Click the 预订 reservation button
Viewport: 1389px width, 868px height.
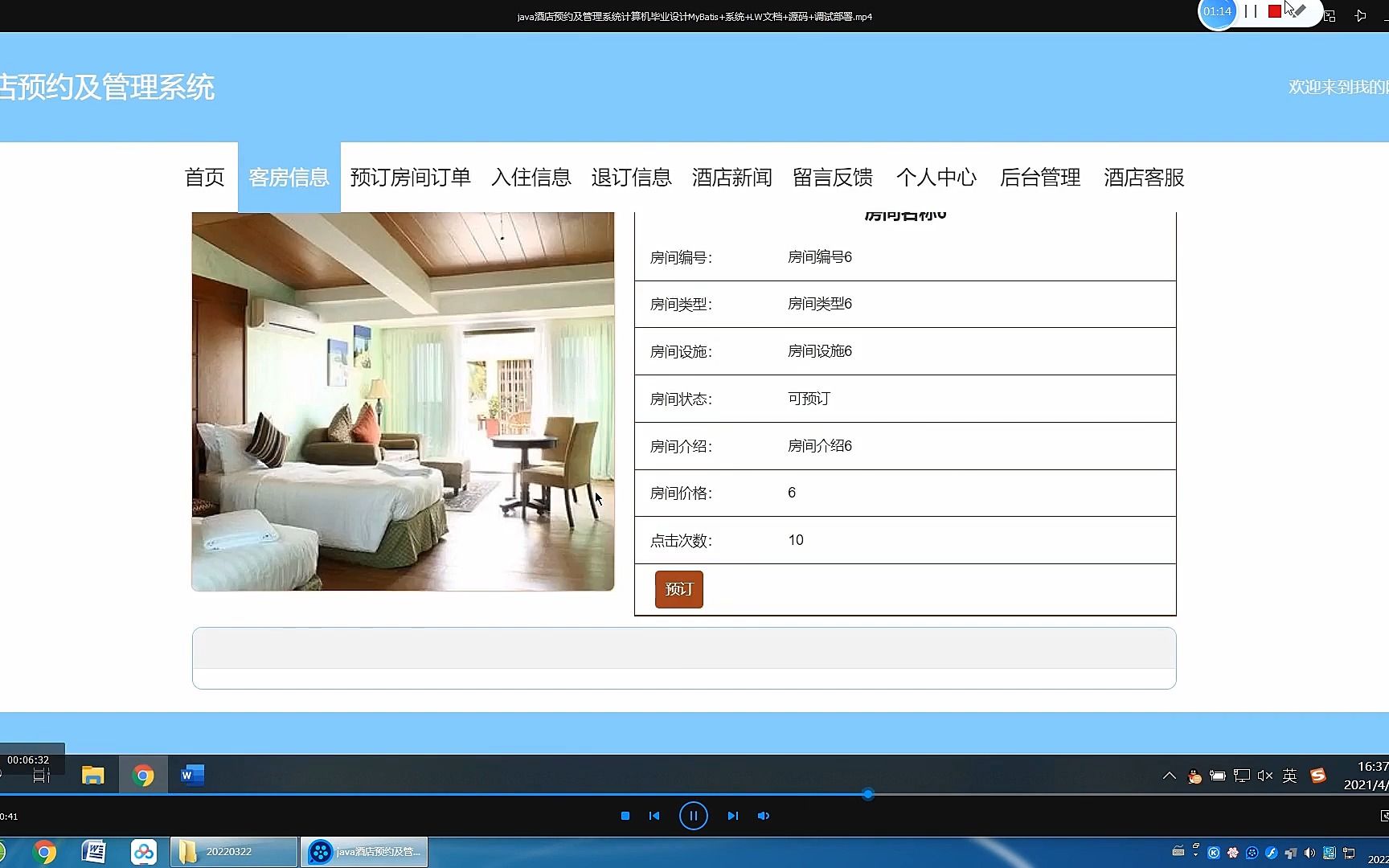[x=678, y=589]
